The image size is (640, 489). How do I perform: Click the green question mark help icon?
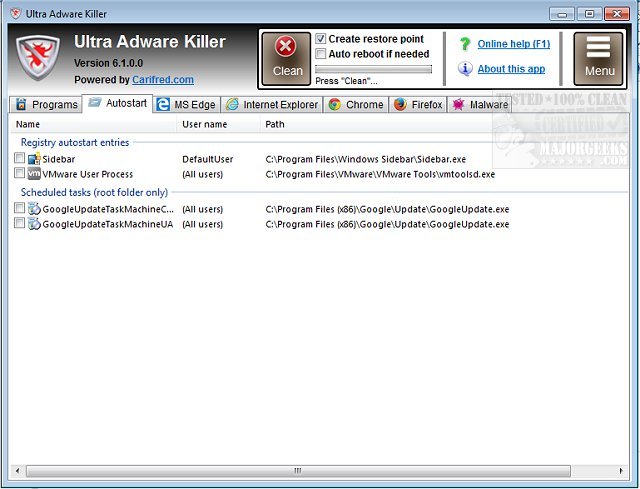[x=465, y=44]
